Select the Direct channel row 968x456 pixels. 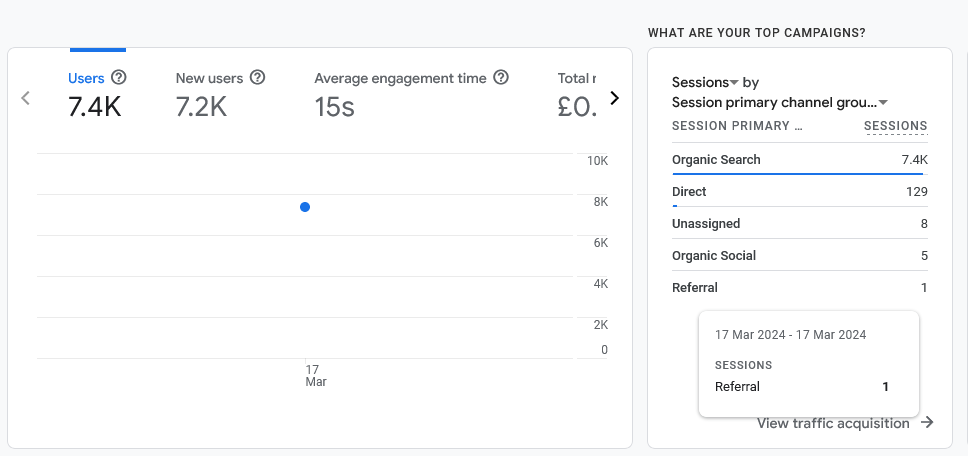tap(800, 192)
